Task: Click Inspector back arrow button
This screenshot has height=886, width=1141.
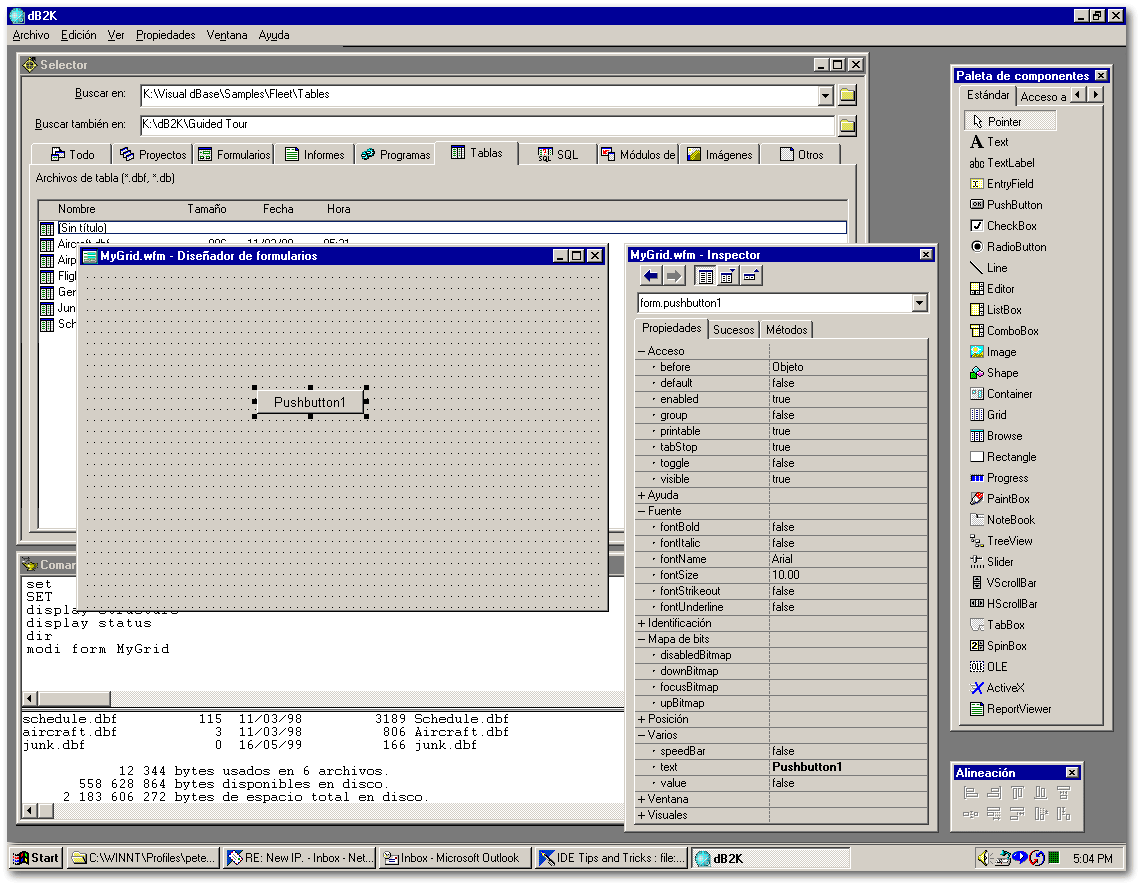Action: [651, 276]
